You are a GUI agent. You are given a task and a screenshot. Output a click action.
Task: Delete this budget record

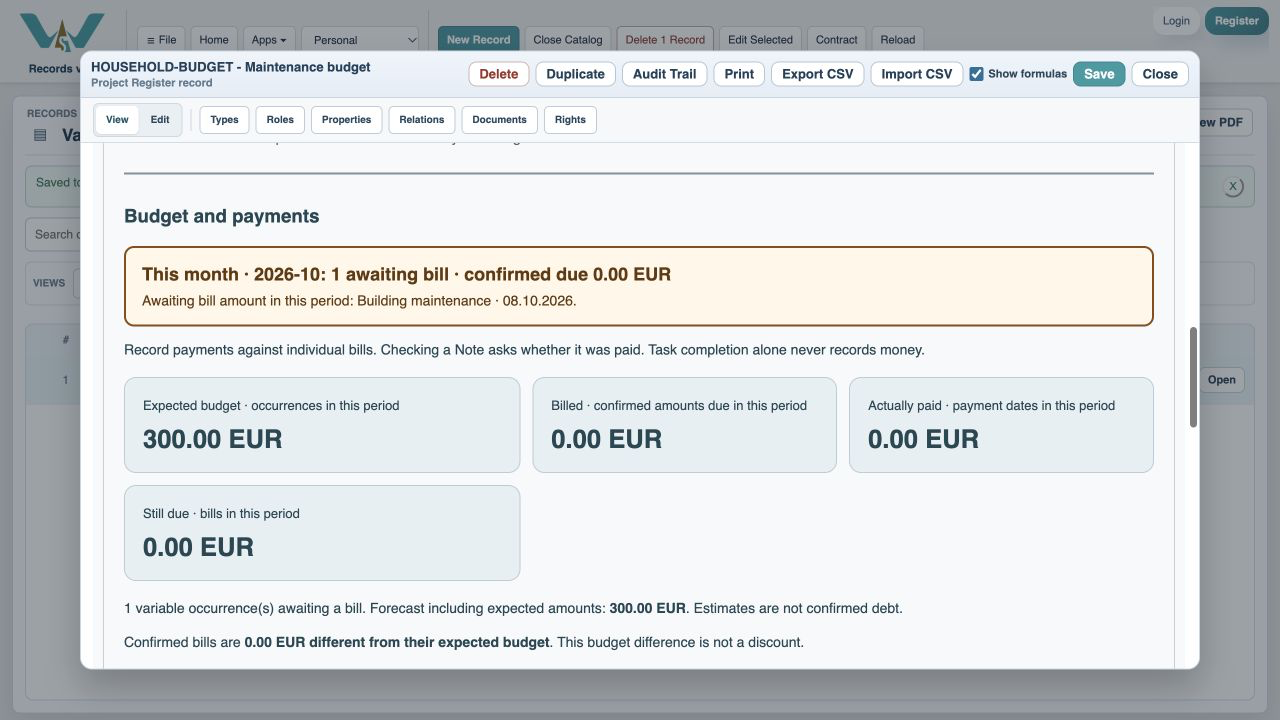click(499, 74)
